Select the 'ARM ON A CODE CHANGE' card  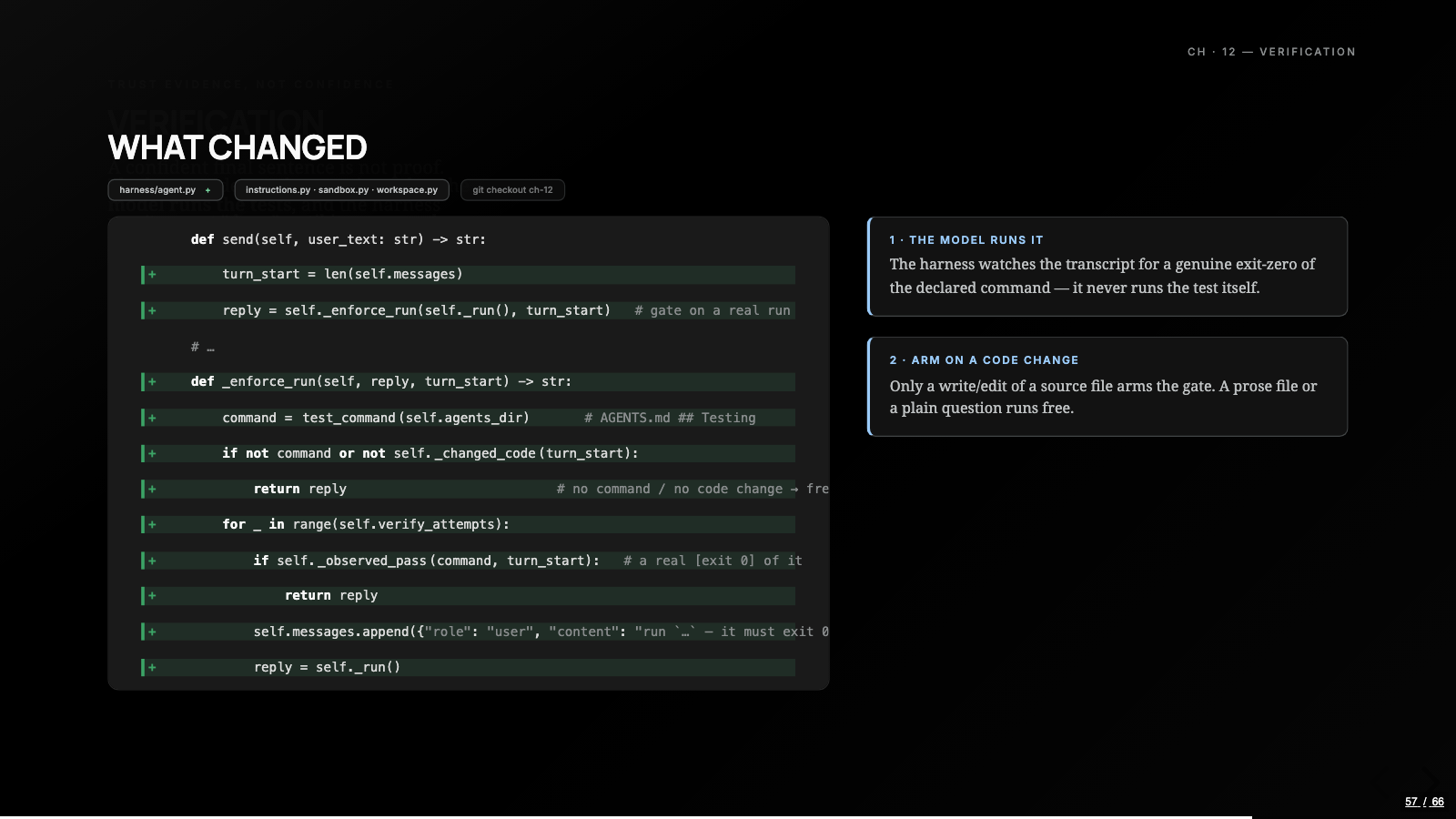pos(1107,387)
